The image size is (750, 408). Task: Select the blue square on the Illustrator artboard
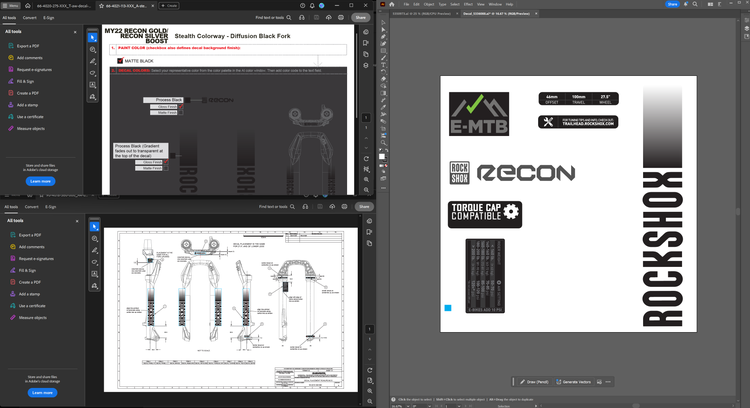coord(448,308)
